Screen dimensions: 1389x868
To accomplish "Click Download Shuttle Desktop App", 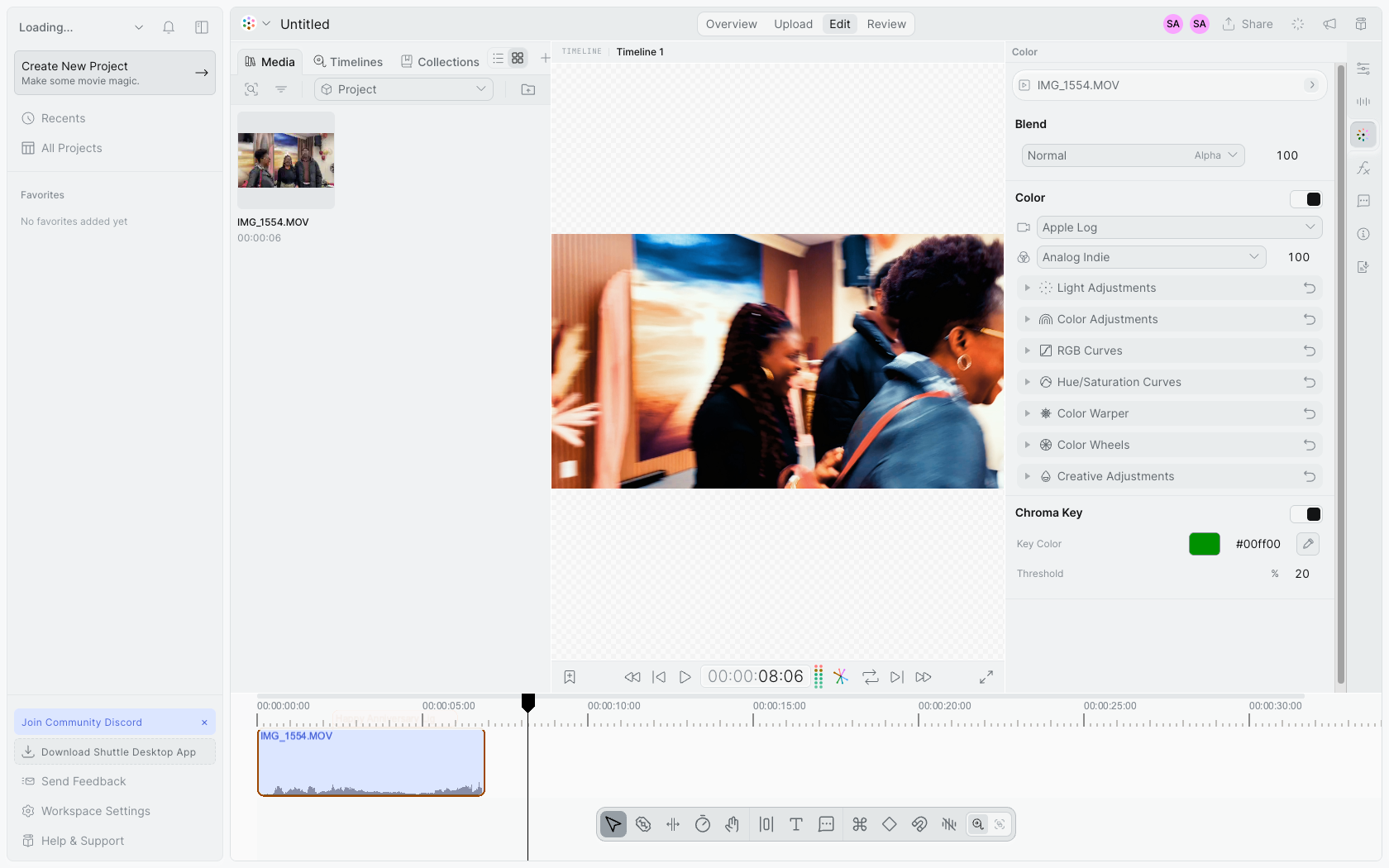I will pyautogui.click(x=115, y=751).
